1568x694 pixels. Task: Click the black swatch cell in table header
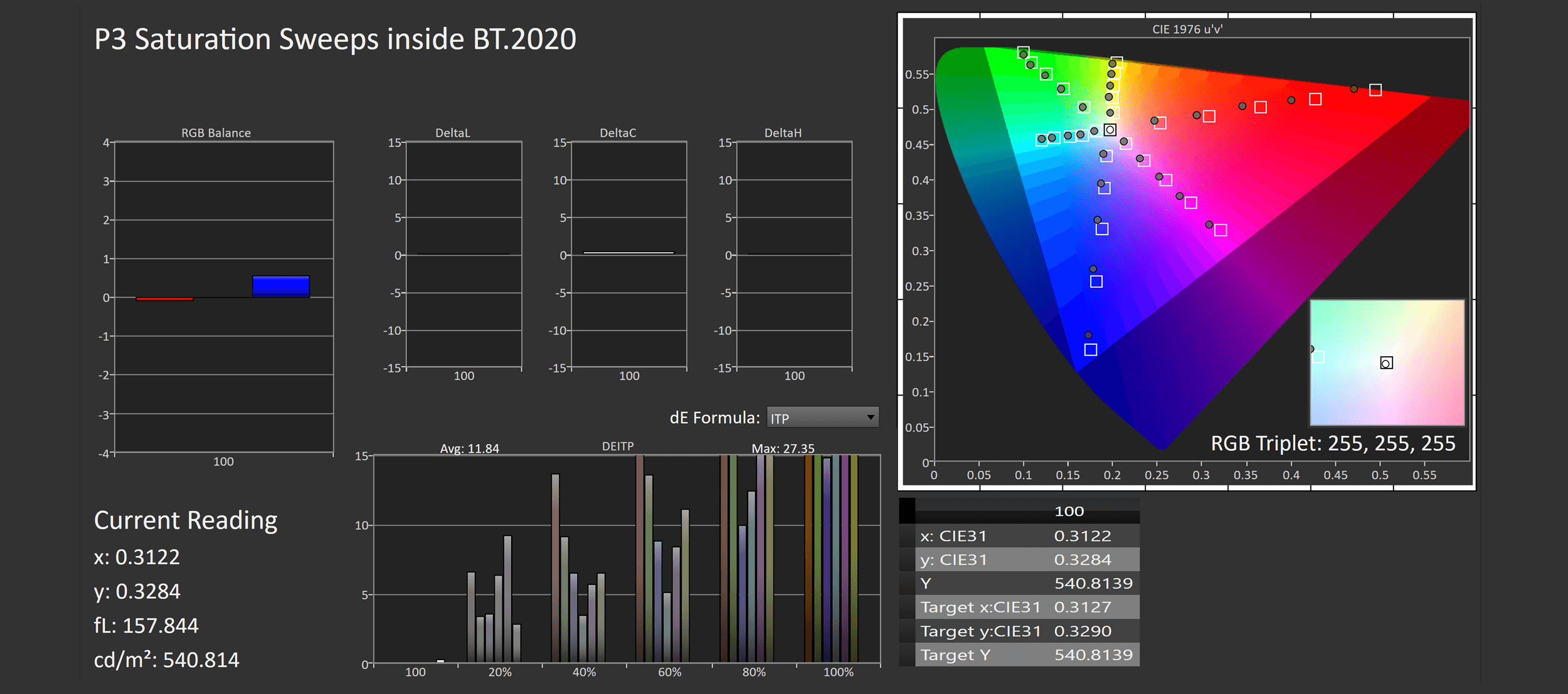(907, 511)
